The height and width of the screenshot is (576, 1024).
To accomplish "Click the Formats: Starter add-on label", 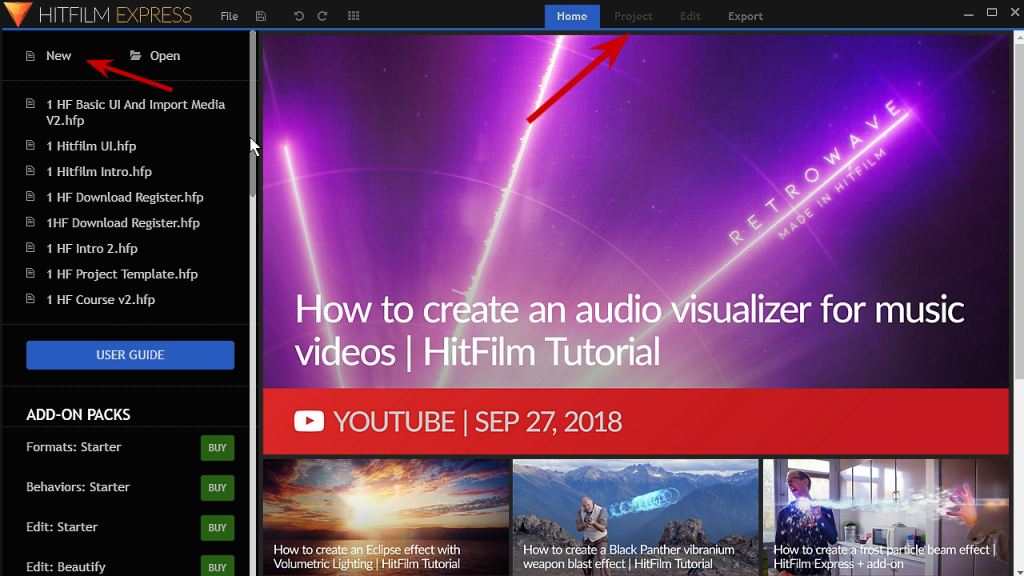I will (74, 447).
